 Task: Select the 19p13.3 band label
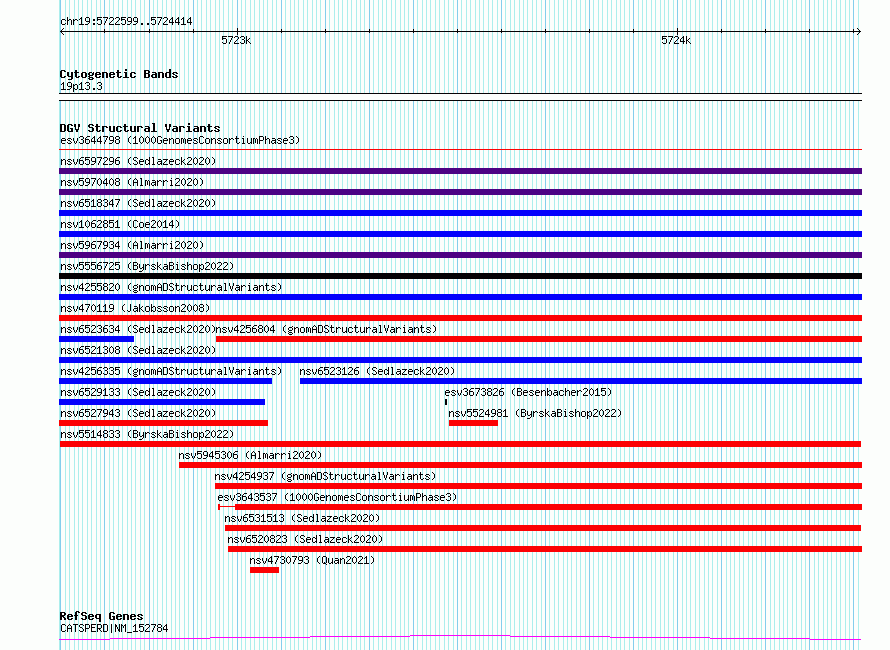(x=81, y=86)
